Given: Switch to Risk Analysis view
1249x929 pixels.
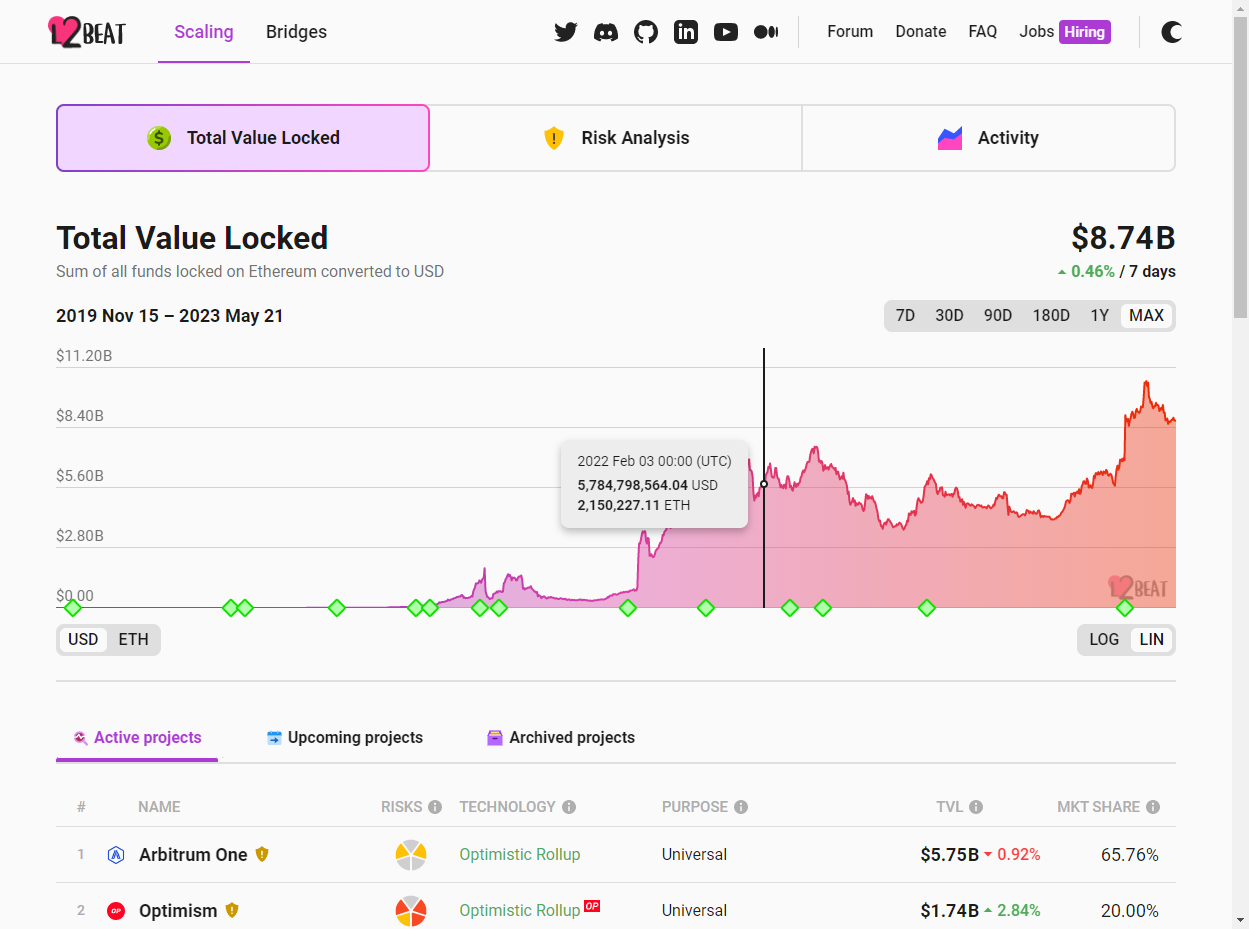Looking at the screenshot, I should click(x=615, y=138).
